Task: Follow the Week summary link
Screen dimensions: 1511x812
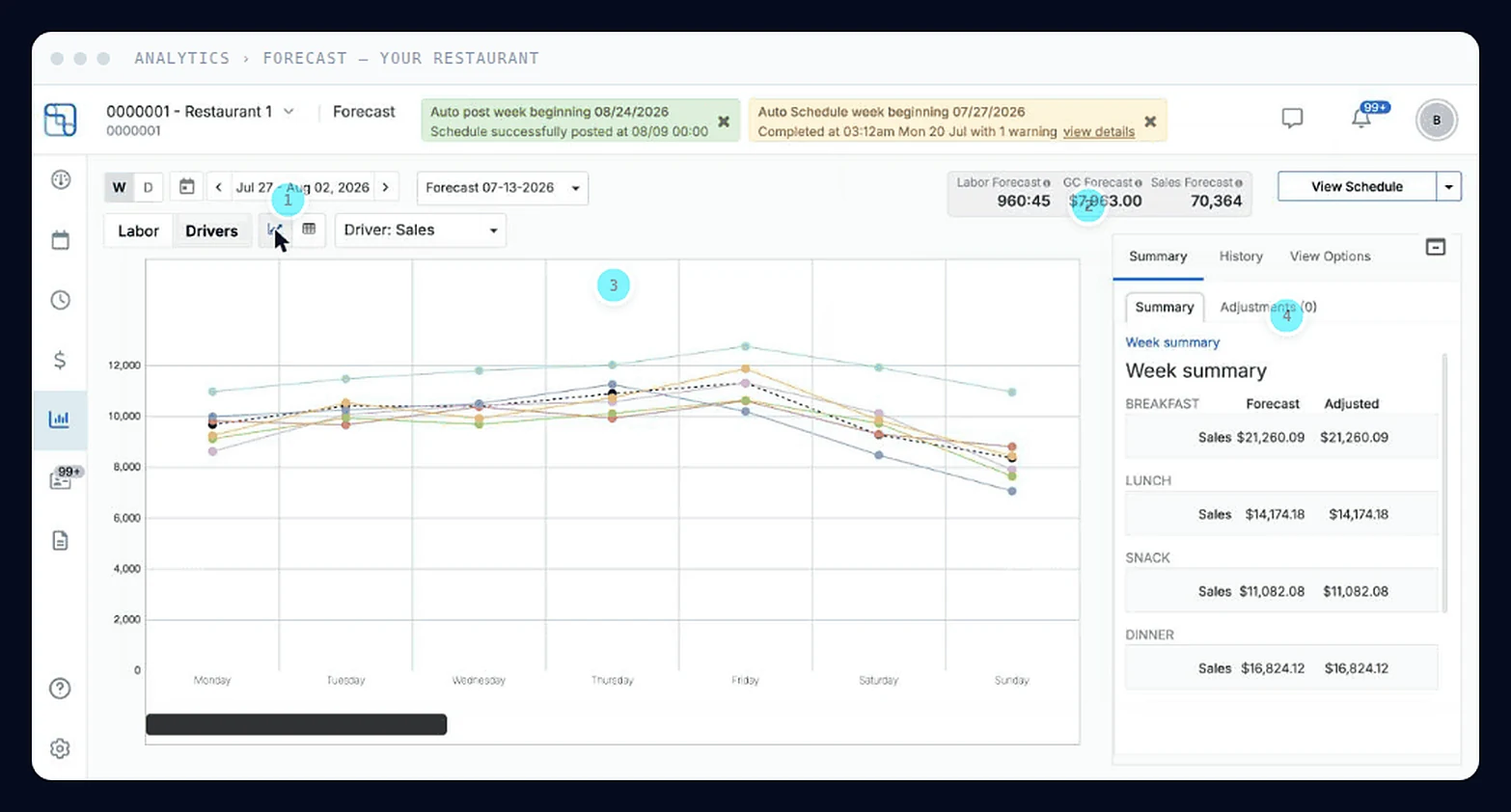Action: [x=1172, y=342]
